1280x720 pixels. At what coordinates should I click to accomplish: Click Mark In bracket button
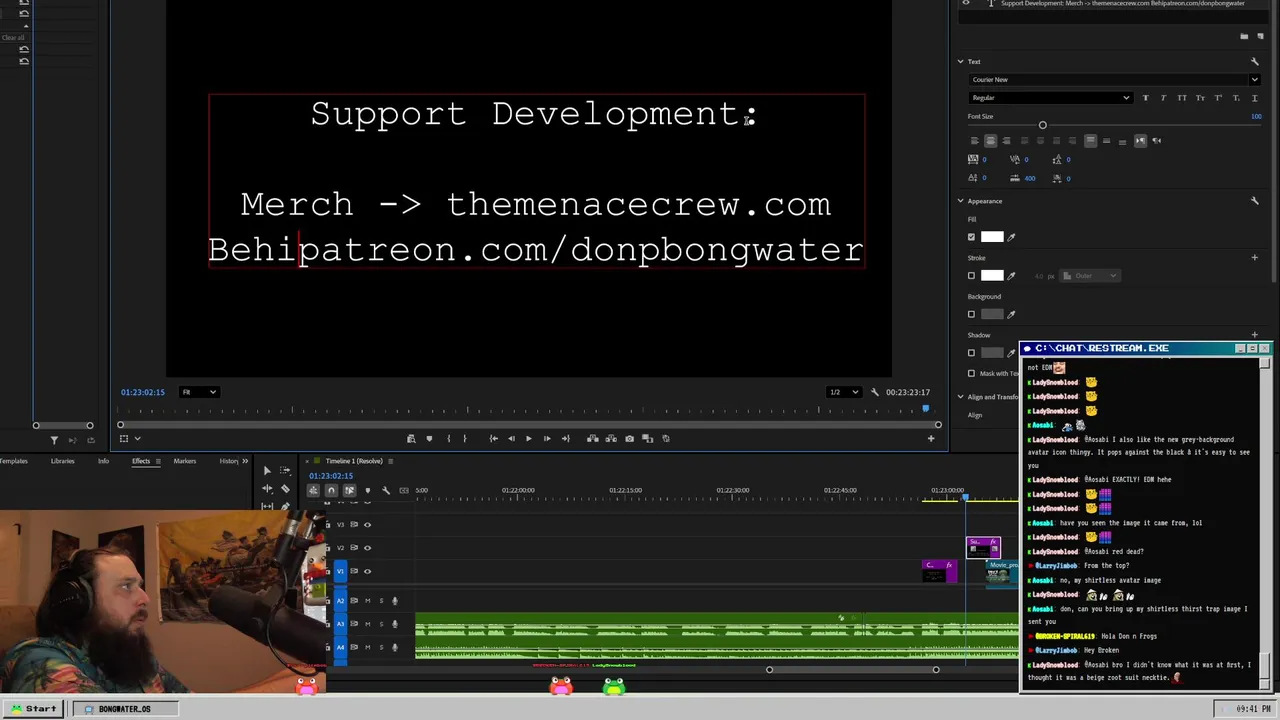pos(448,438)
